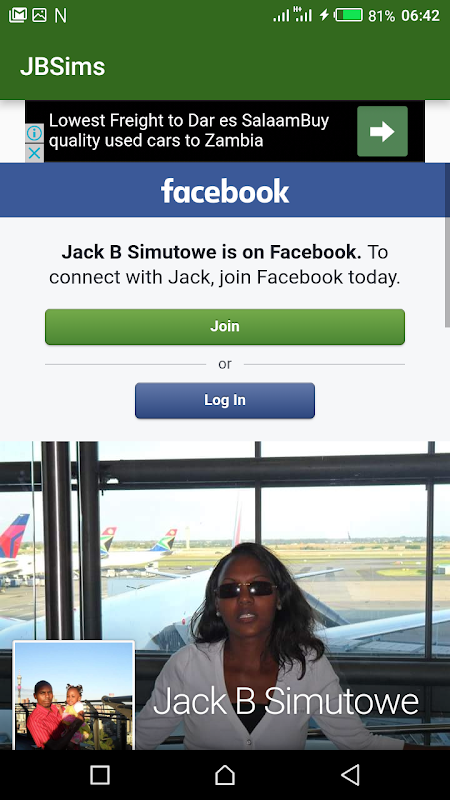Tap the facebook logo header
450x800 pixels.
pyautogui.click(x=225, y=191)
